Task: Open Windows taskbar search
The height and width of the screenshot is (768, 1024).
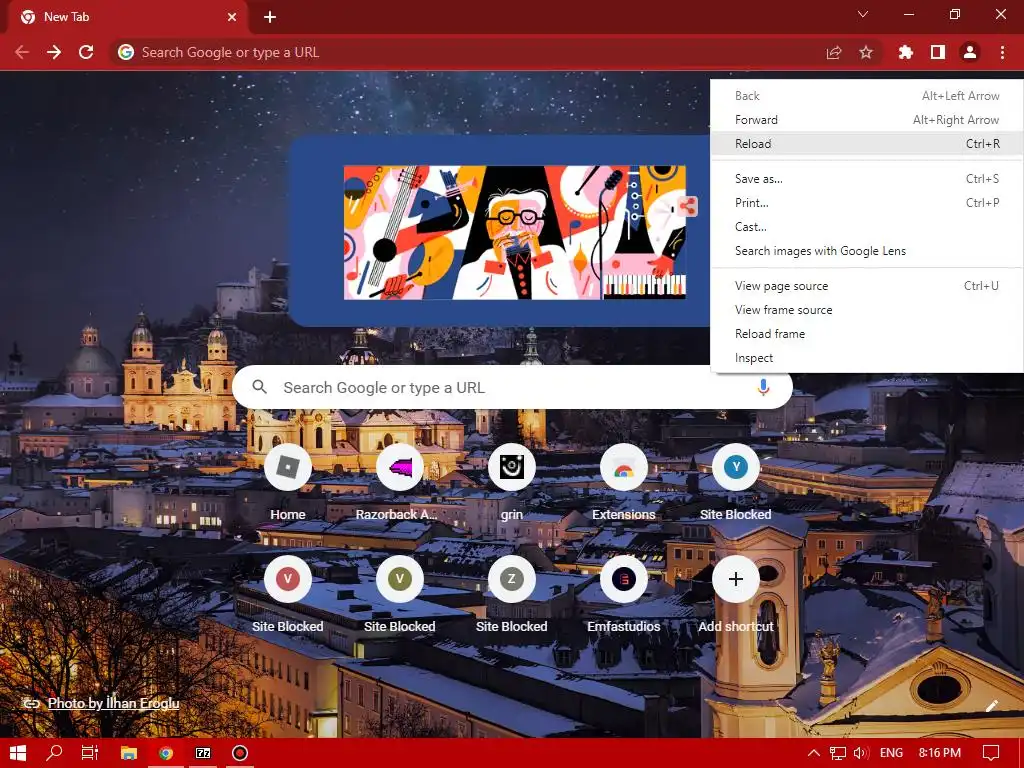Action: pos(54,753)
